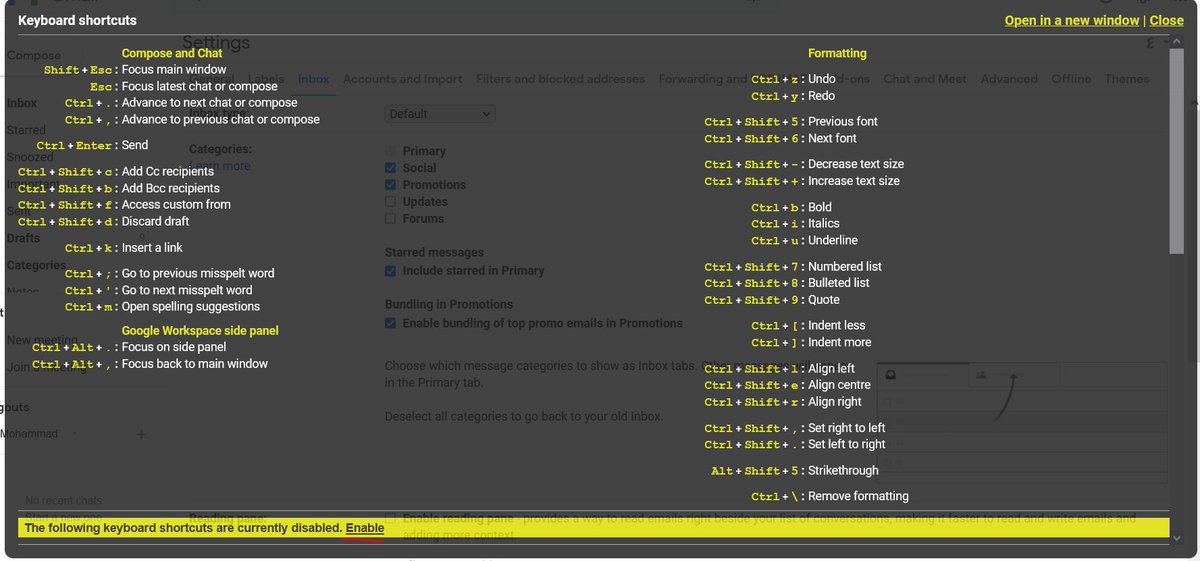Click the 'Access custom from' row

[124, 204]
